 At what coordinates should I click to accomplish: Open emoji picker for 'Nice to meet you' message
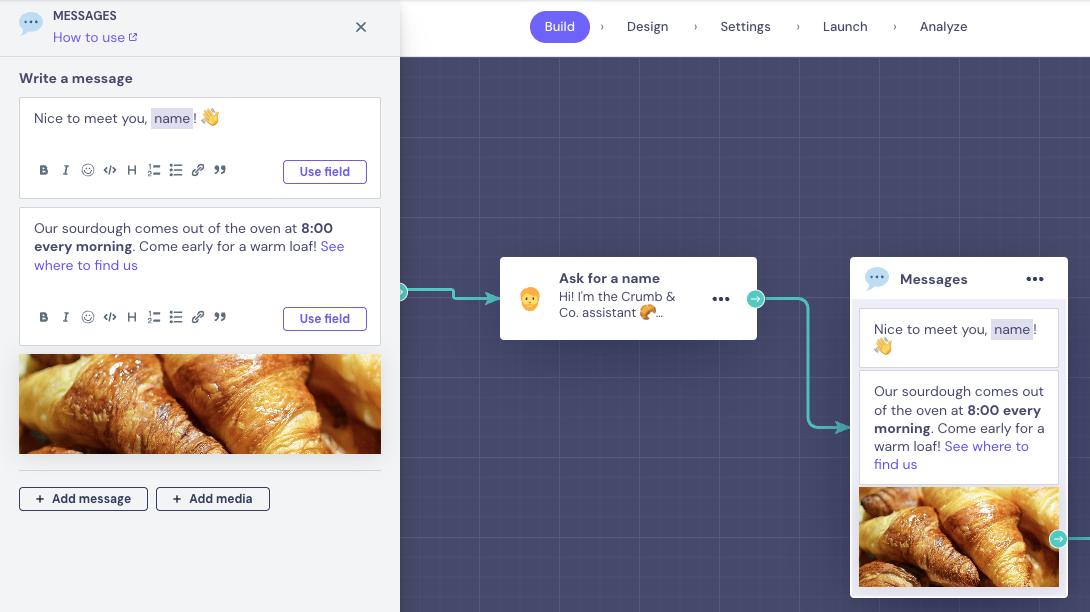(88, 170)
